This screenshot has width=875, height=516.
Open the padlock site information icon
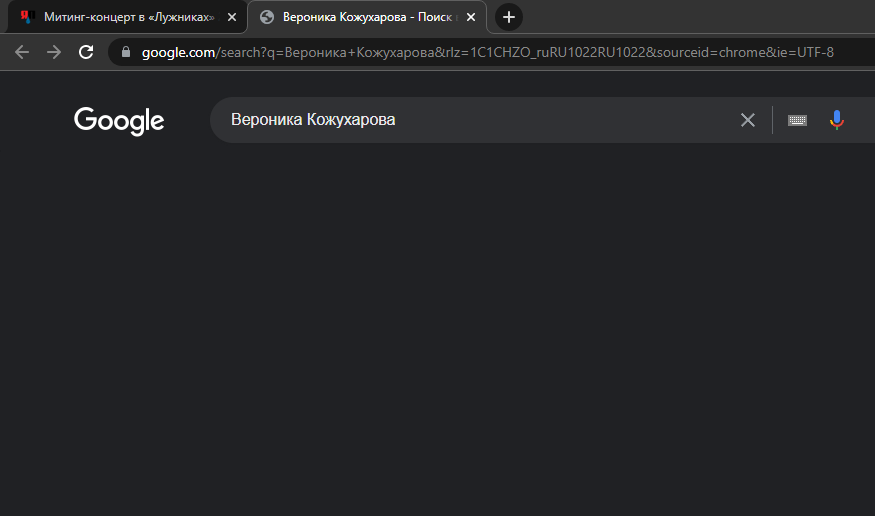coord(126,52)
